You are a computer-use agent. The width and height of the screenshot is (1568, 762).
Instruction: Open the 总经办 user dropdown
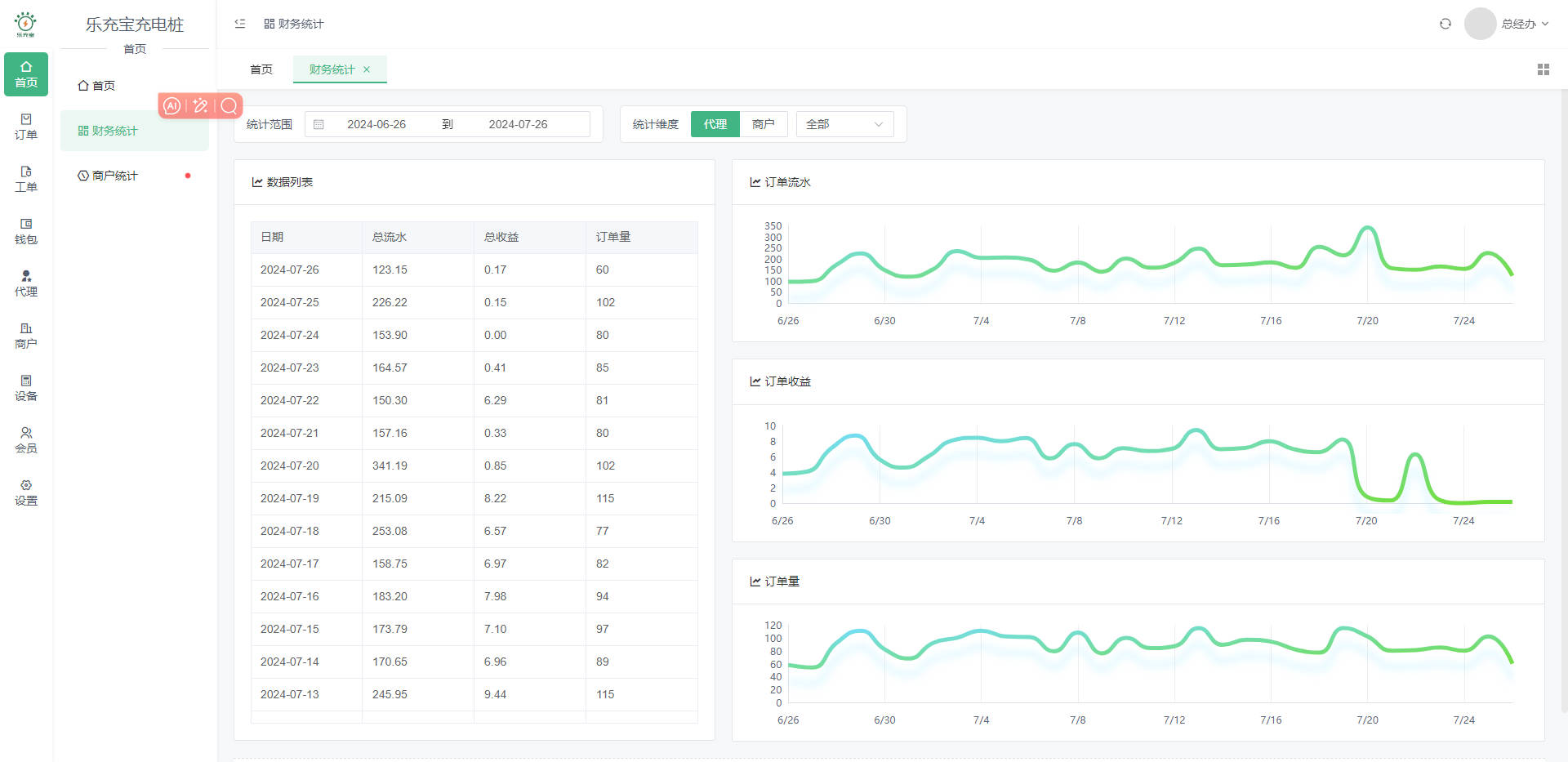point(1525,24)
